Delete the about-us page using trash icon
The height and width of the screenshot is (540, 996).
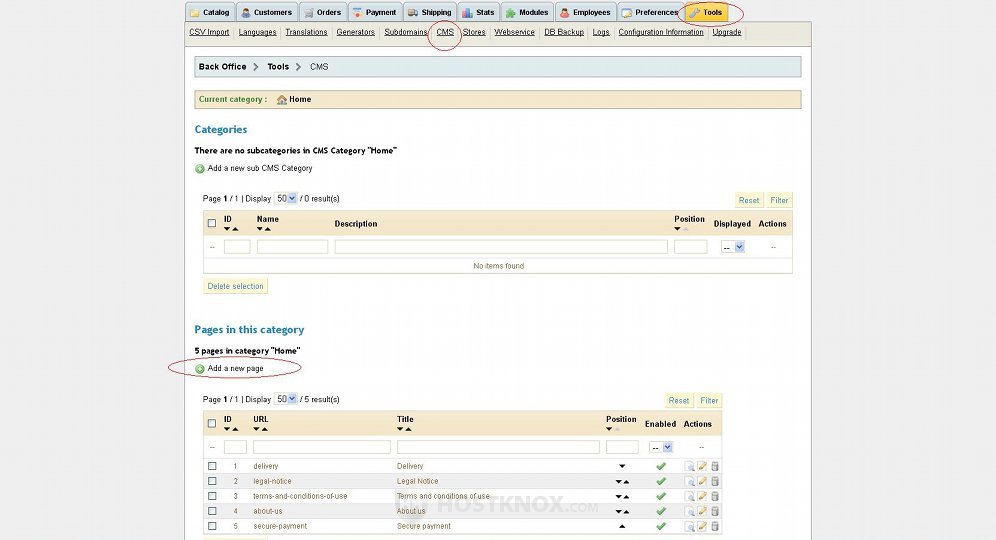(x=715, y=511)
